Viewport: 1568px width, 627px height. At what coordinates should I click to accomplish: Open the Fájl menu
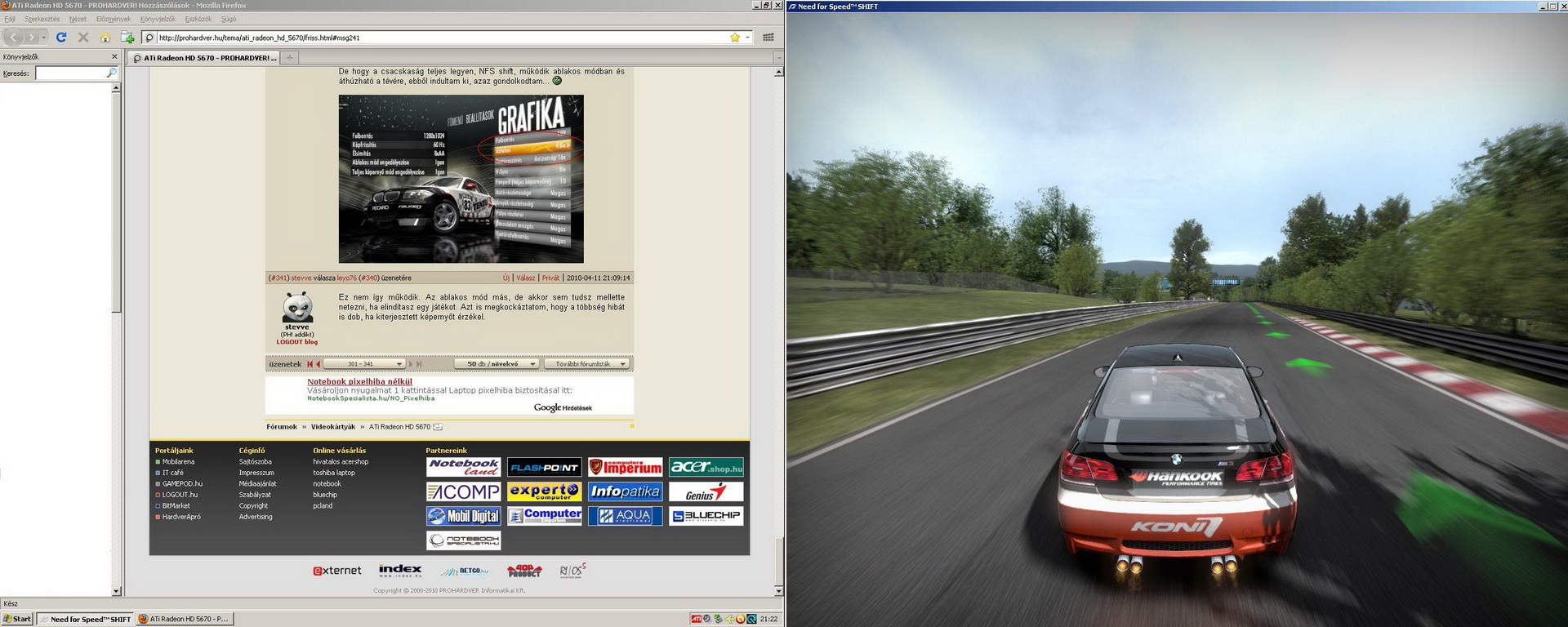click(10, 19)
